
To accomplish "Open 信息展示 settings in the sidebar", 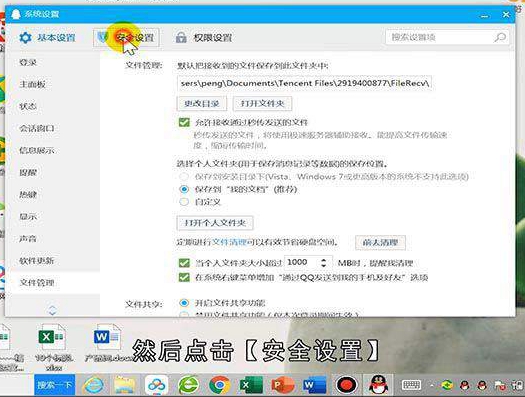I will 36,151.
